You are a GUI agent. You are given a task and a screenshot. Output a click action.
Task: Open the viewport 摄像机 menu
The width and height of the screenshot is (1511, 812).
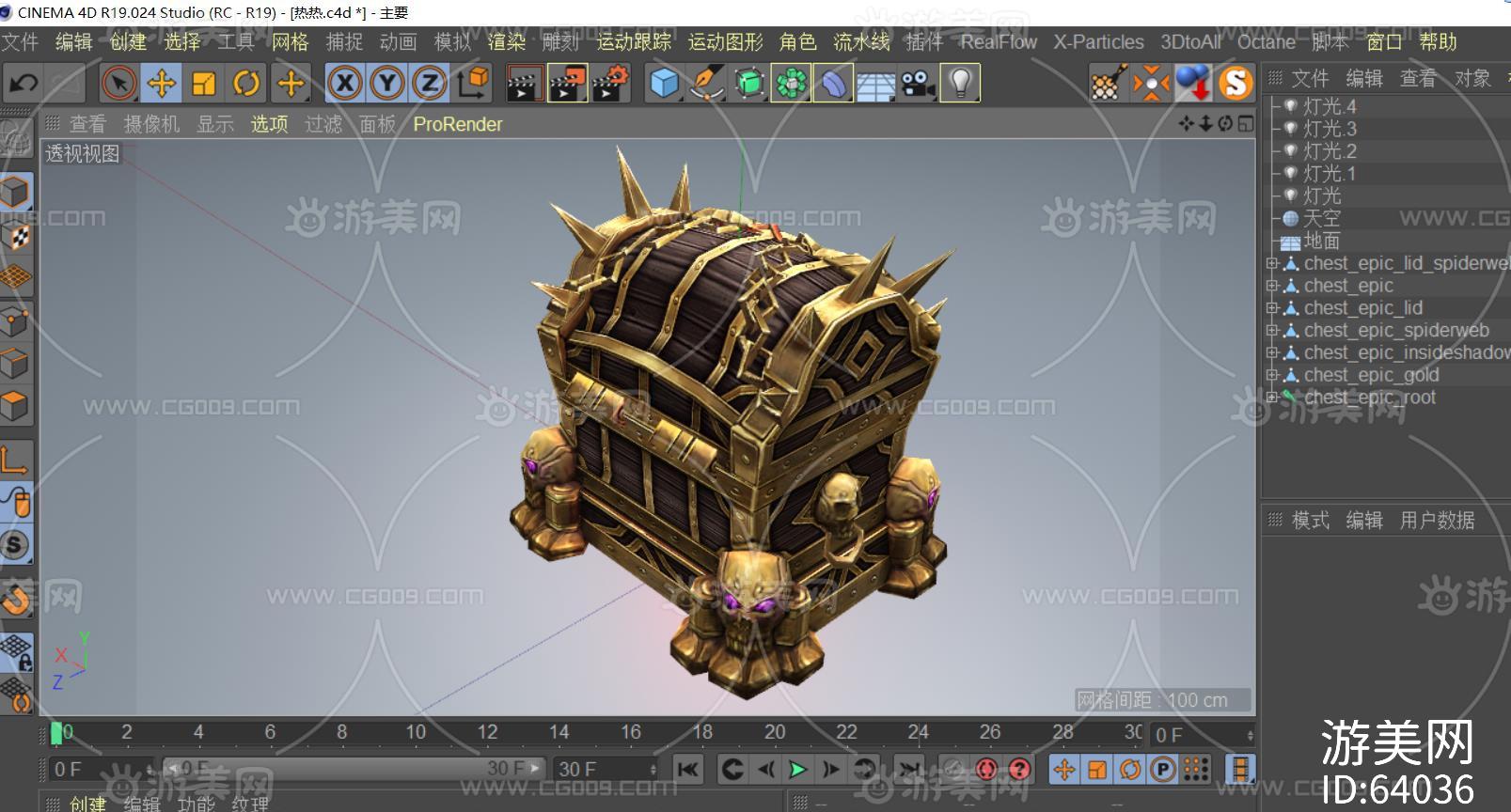point(151,124)
